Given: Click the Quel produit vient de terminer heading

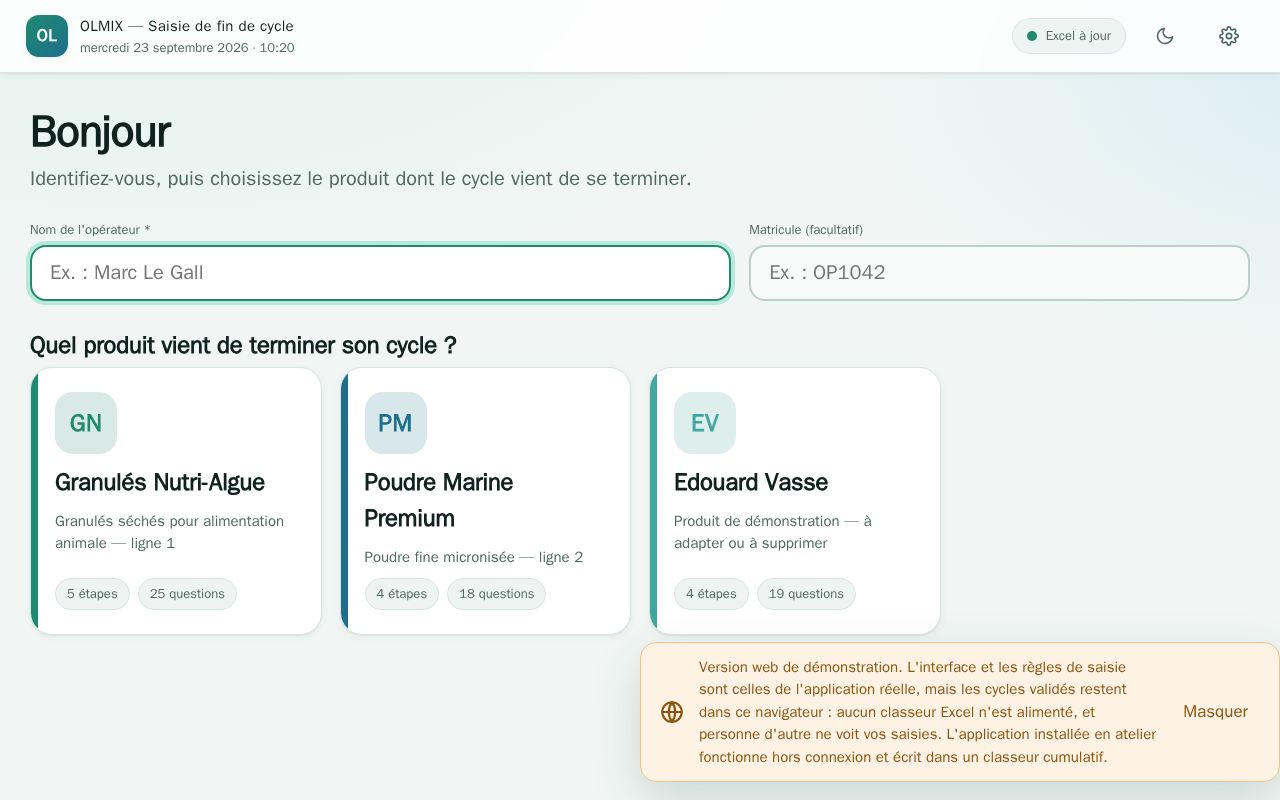Looking at the screenshot, I should click(x=243, y=346).
